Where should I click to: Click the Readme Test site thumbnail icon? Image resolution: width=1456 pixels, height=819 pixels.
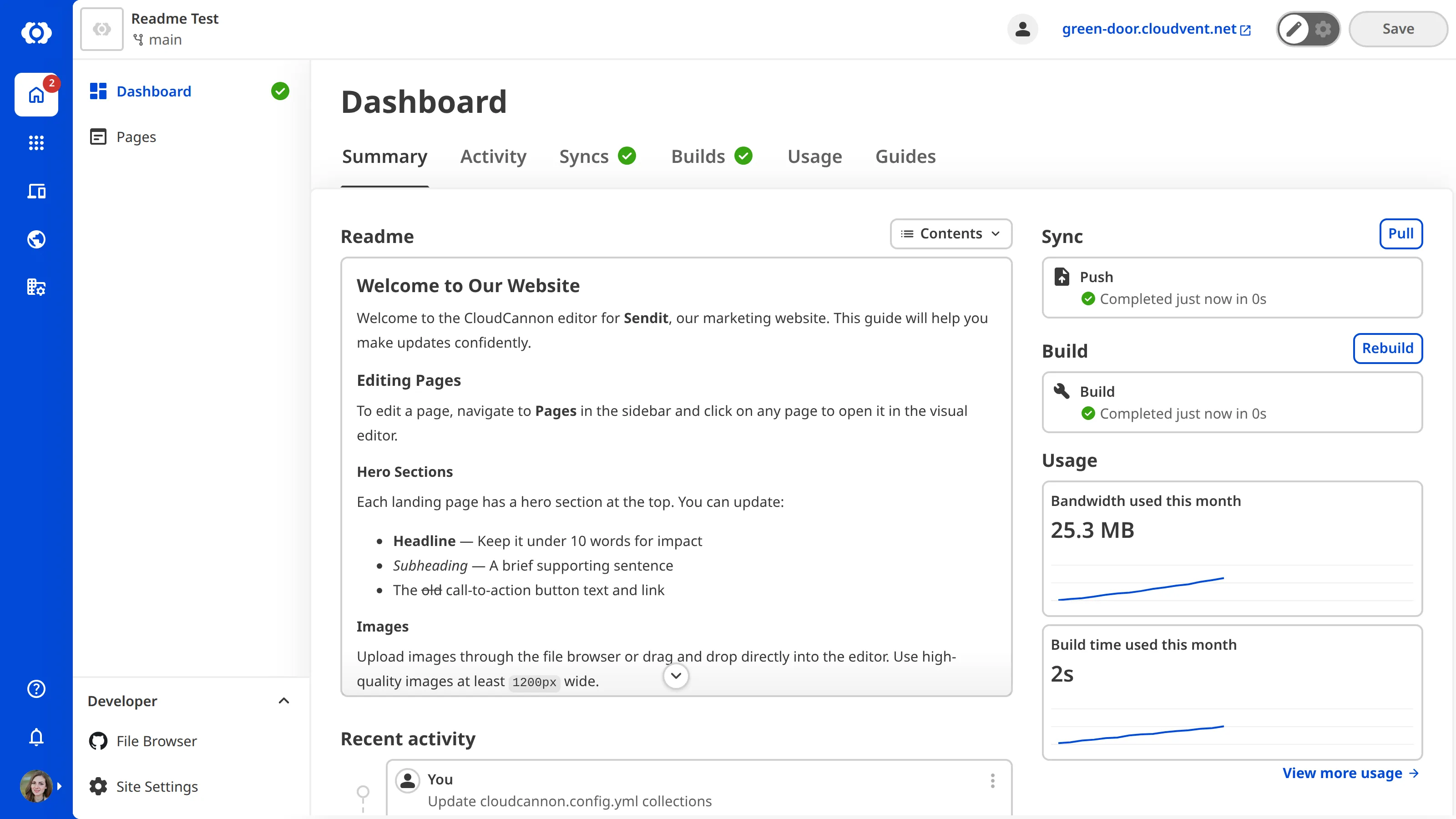point(102,29)
